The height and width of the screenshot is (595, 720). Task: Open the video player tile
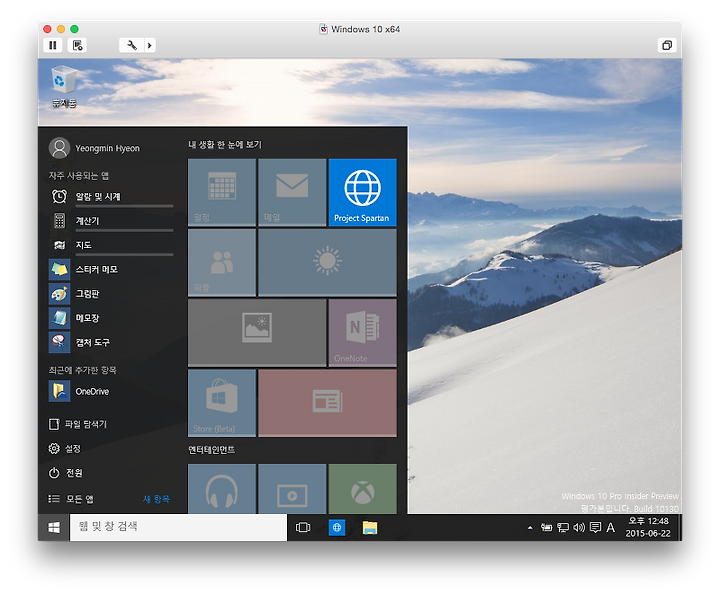click(292, 489)
